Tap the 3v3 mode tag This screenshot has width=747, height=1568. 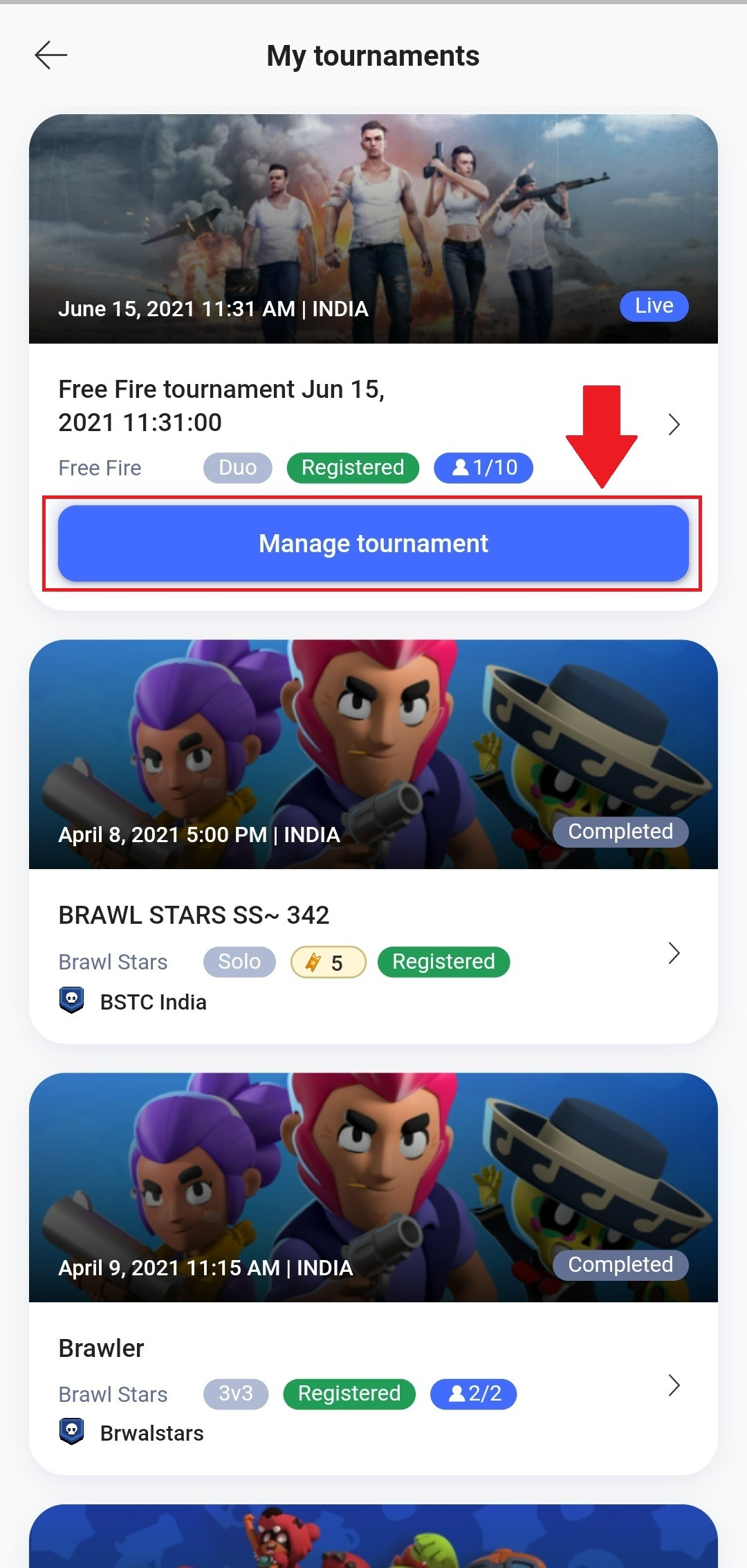pyautogui.click(x=236, y=1394)
